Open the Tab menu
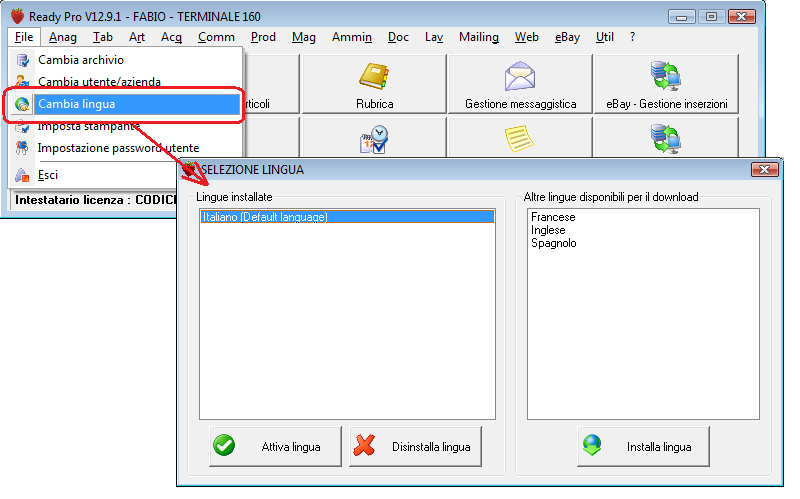 [103, 37]
